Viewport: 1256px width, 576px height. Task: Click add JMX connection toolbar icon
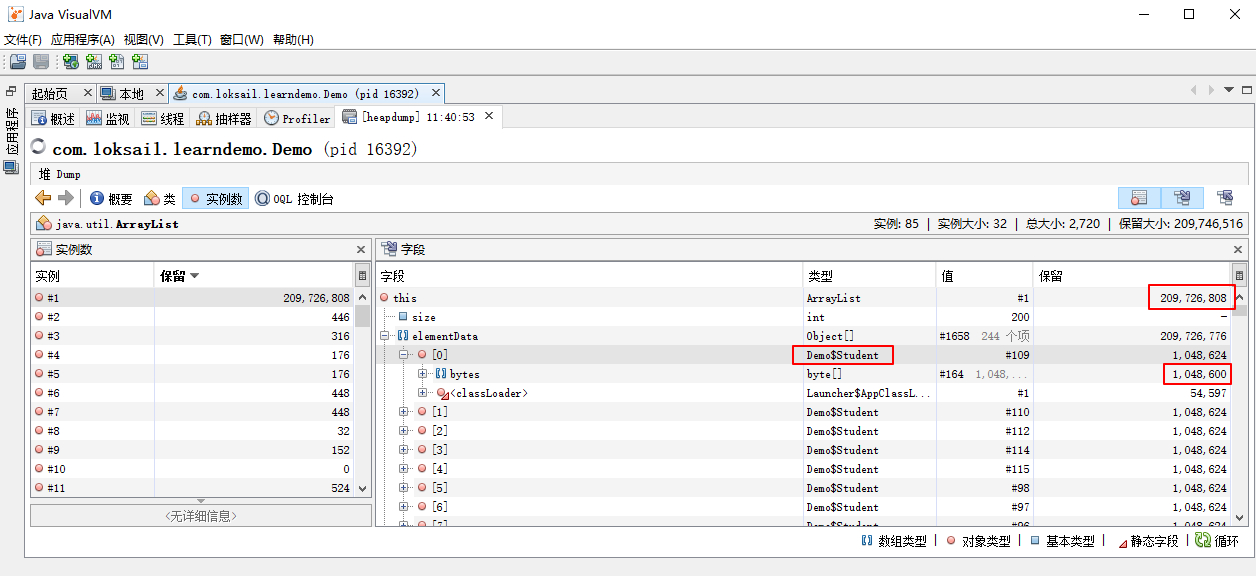coord(94,62)
